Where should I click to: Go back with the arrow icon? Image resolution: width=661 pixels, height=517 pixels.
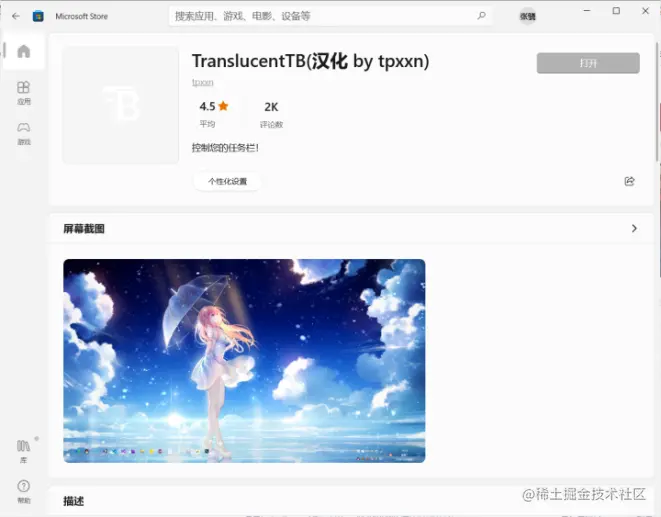(x=16, y=16)
